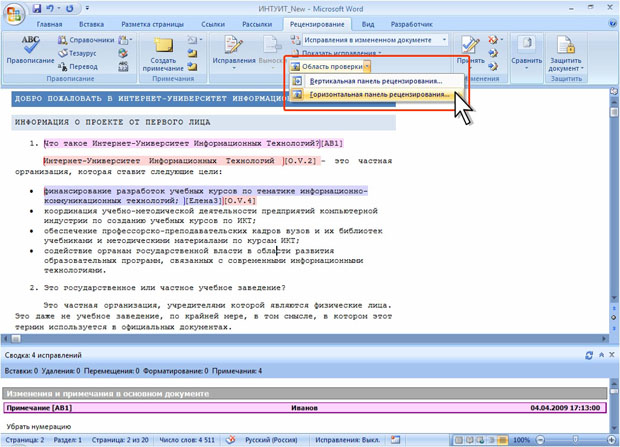
Task: Open the Ссылки ribbon tab
Action: pyautogui.click(x=213, y=24)
